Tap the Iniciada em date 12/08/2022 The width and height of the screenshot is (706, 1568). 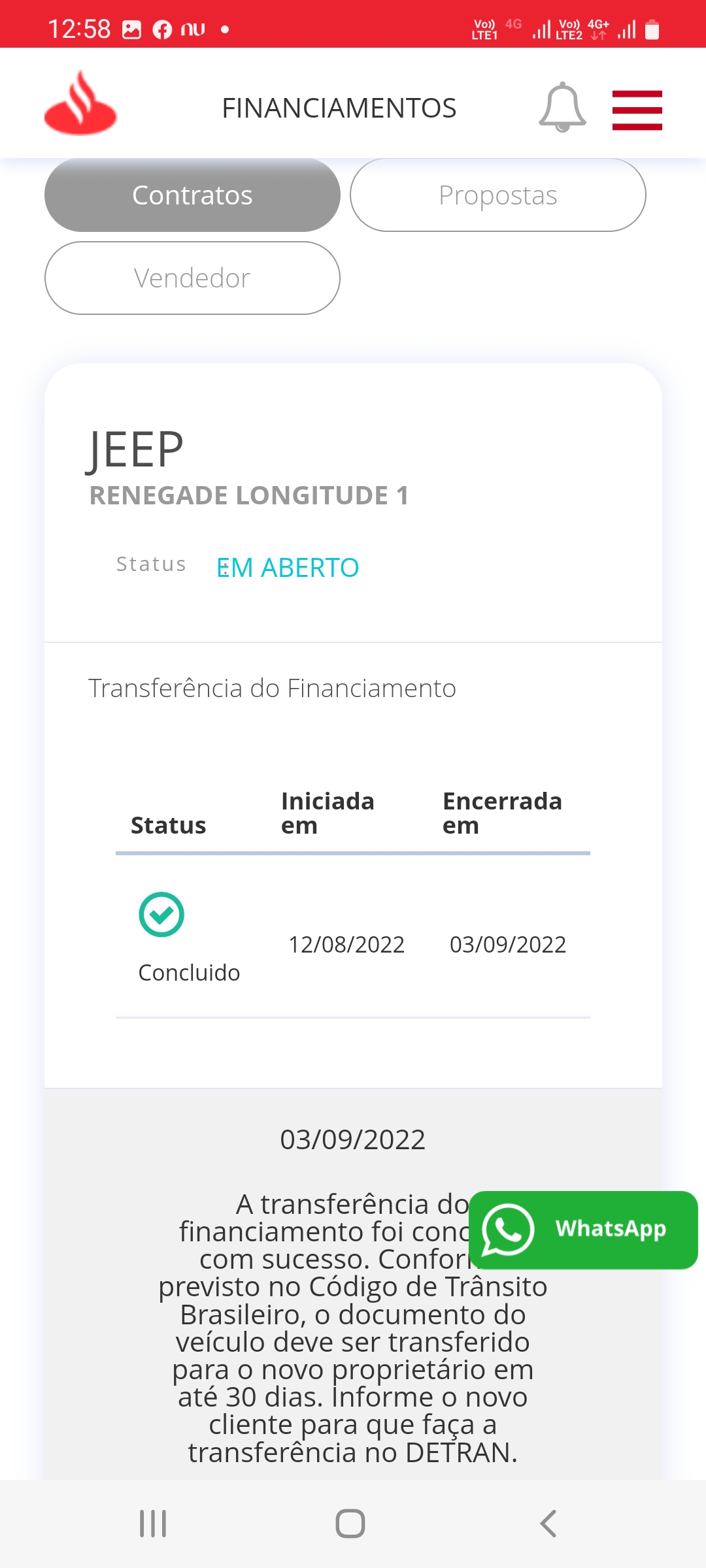click(x=346, y=944)
